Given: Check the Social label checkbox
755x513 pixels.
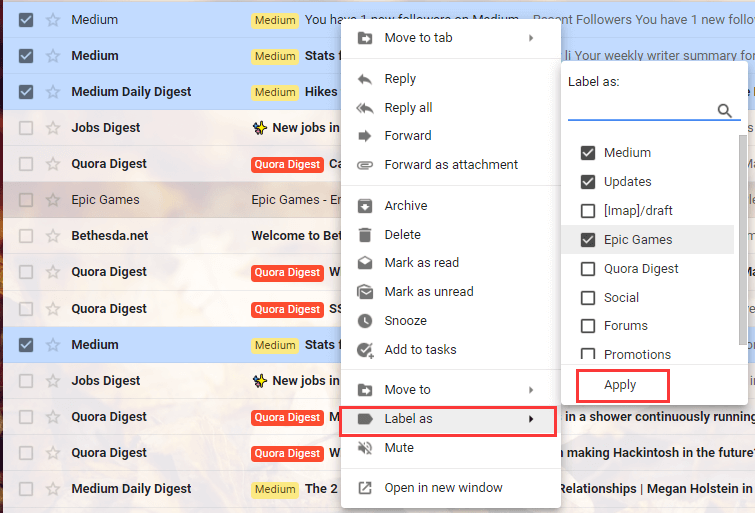Looking at the screenshot, I should point(587,297).
